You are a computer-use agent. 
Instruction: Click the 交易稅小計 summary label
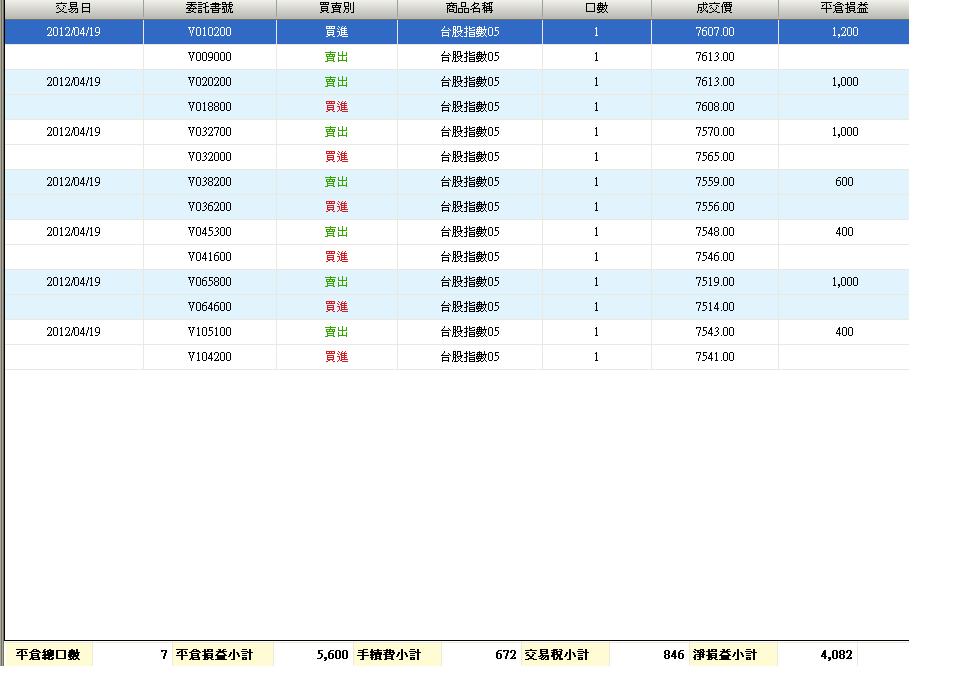click(556, 655)
